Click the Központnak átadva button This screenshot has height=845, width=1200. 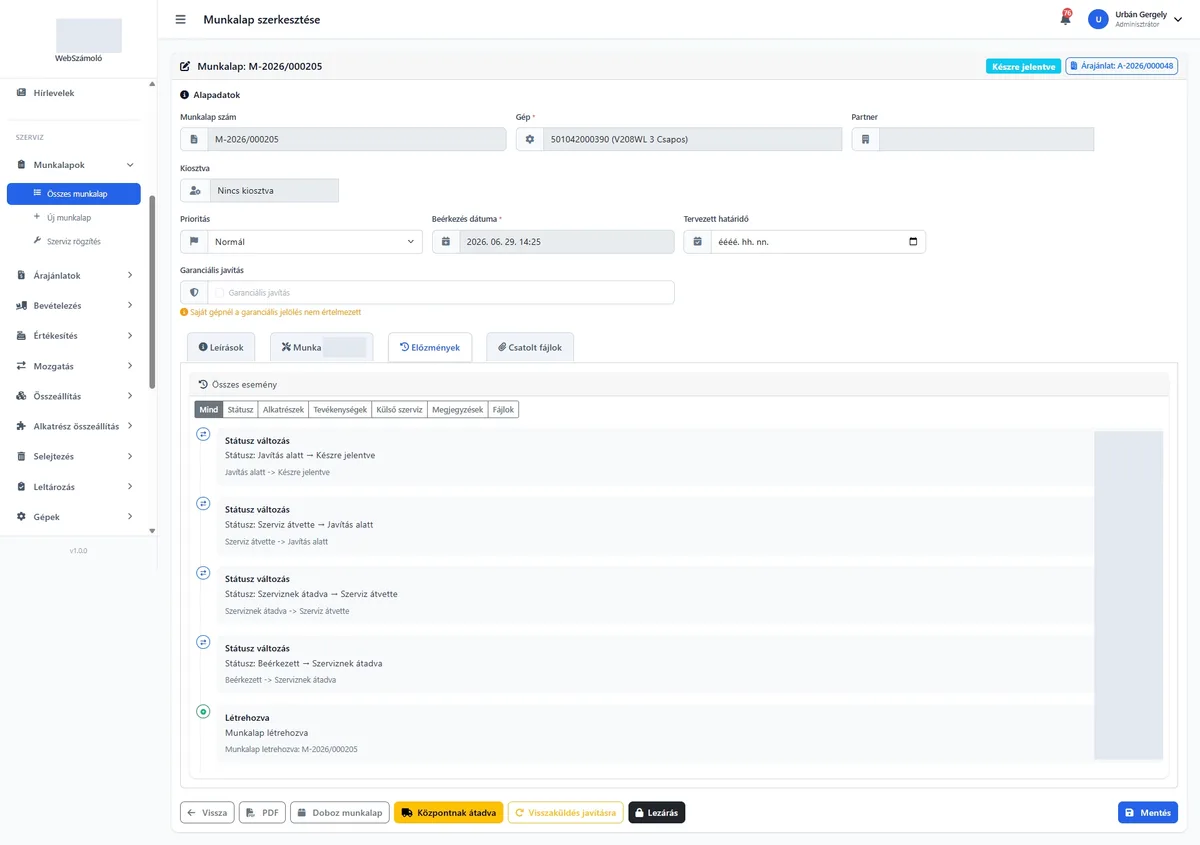coord(449,813)
